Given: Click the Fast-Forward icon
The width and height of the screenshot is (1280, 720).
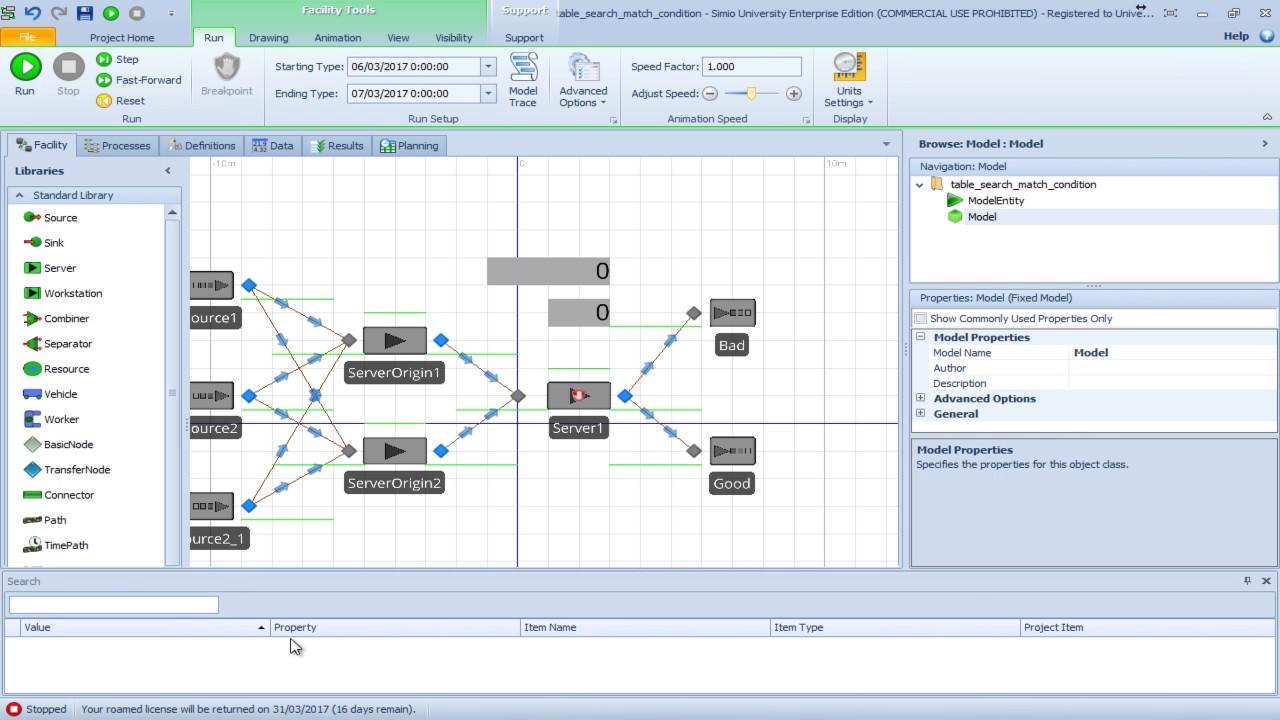Looking at the screenshot, I should click(x=104, y=80).
